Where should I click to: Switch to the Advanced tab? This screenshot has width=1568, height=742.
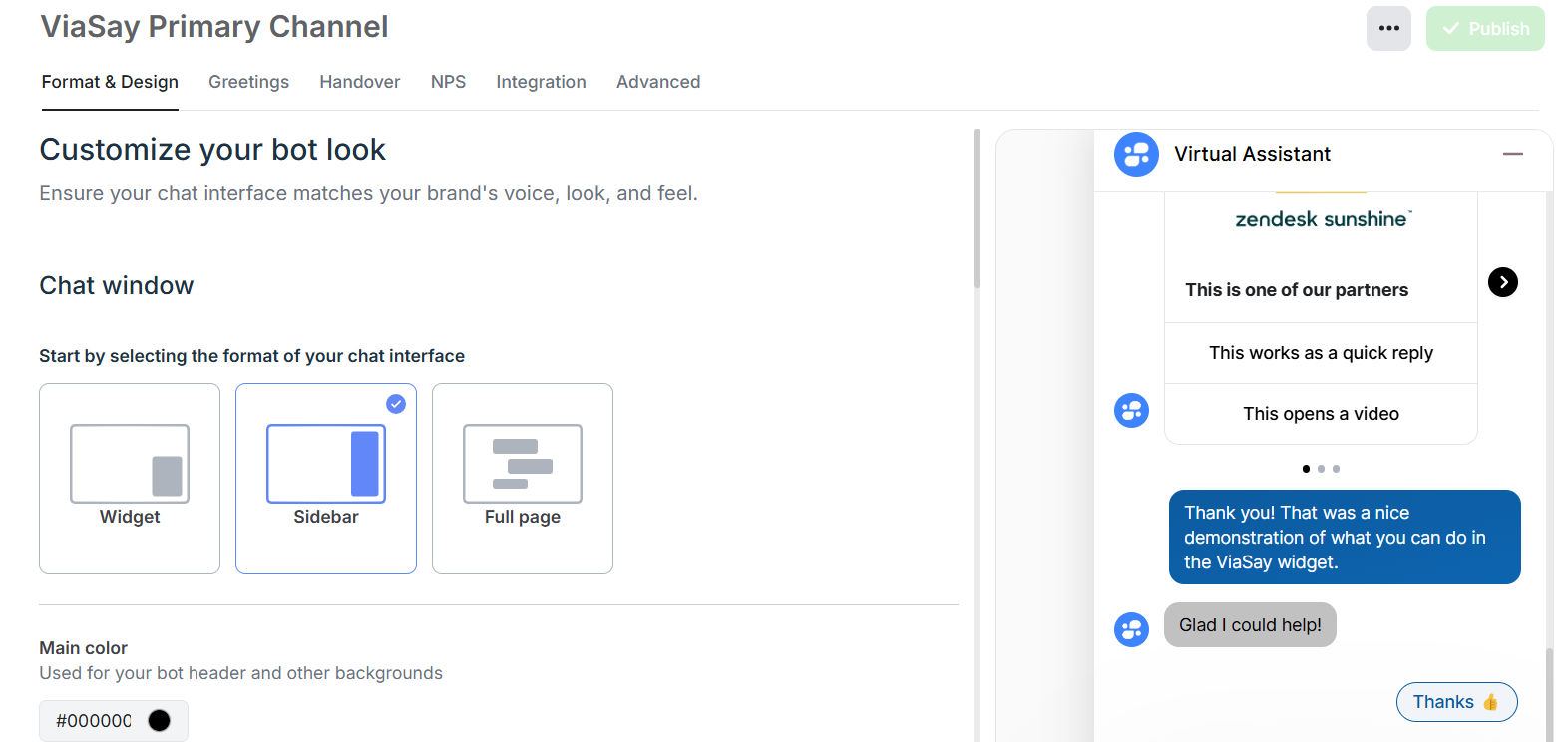point(658,82)
